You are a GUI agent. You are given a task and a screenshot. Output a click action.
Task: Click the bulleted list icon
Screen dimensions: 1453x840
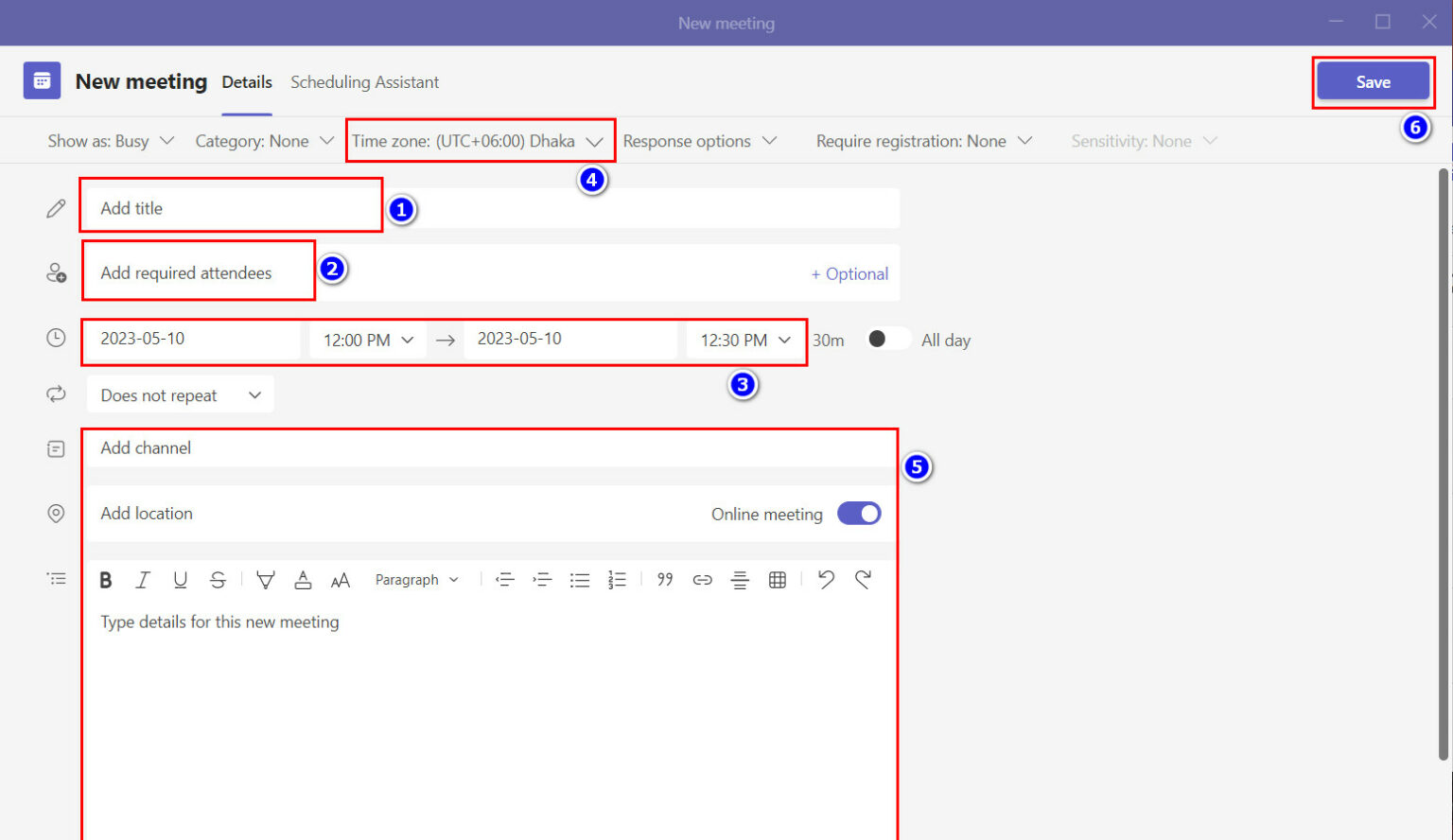tap(580, 579)
